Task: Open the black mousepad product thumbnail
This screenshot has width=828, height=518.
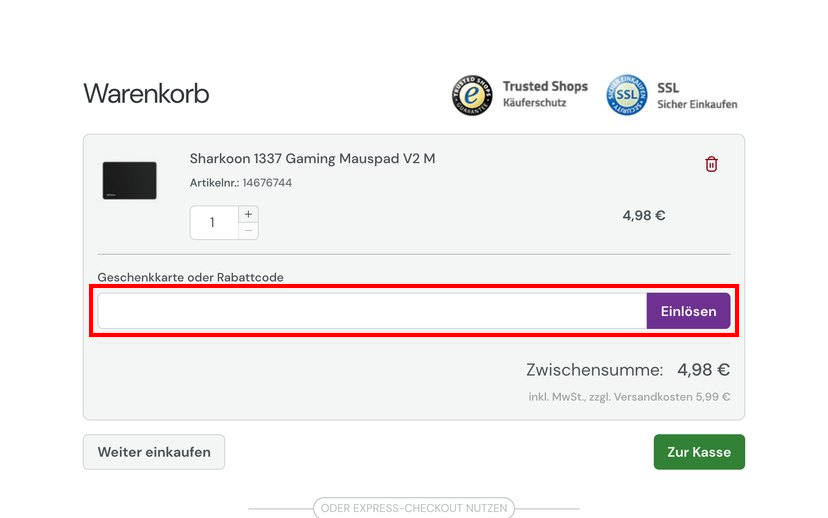Action: click(x=129, y=181)
